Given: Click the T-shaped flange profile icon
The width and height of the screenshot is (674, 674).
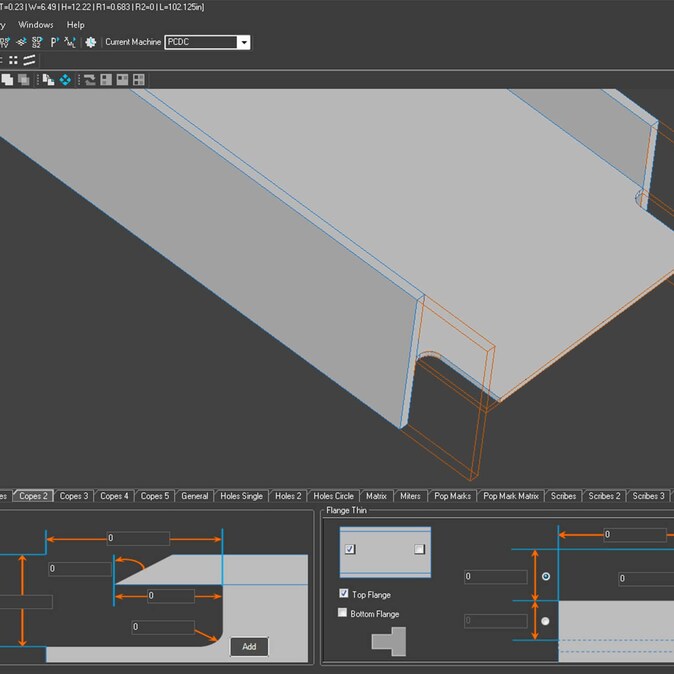Looking at the screenshot, I should 389,641.
